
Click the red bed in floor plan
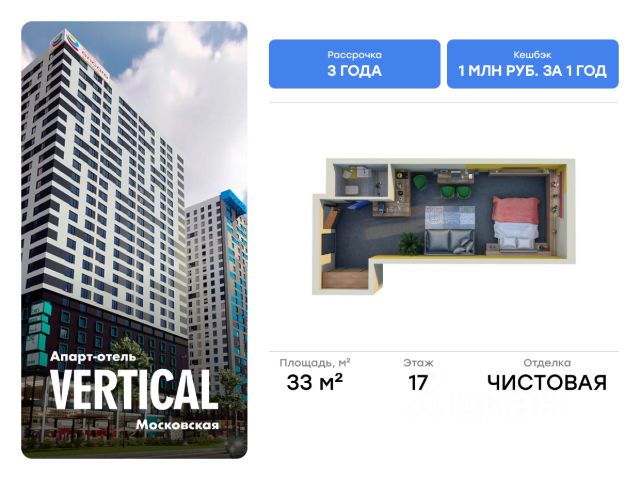coord(516,222)
